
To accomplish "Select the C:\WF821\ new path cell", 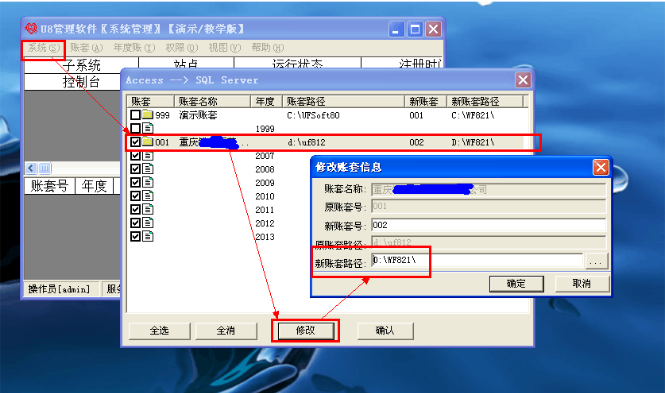I will pos(472,115).
